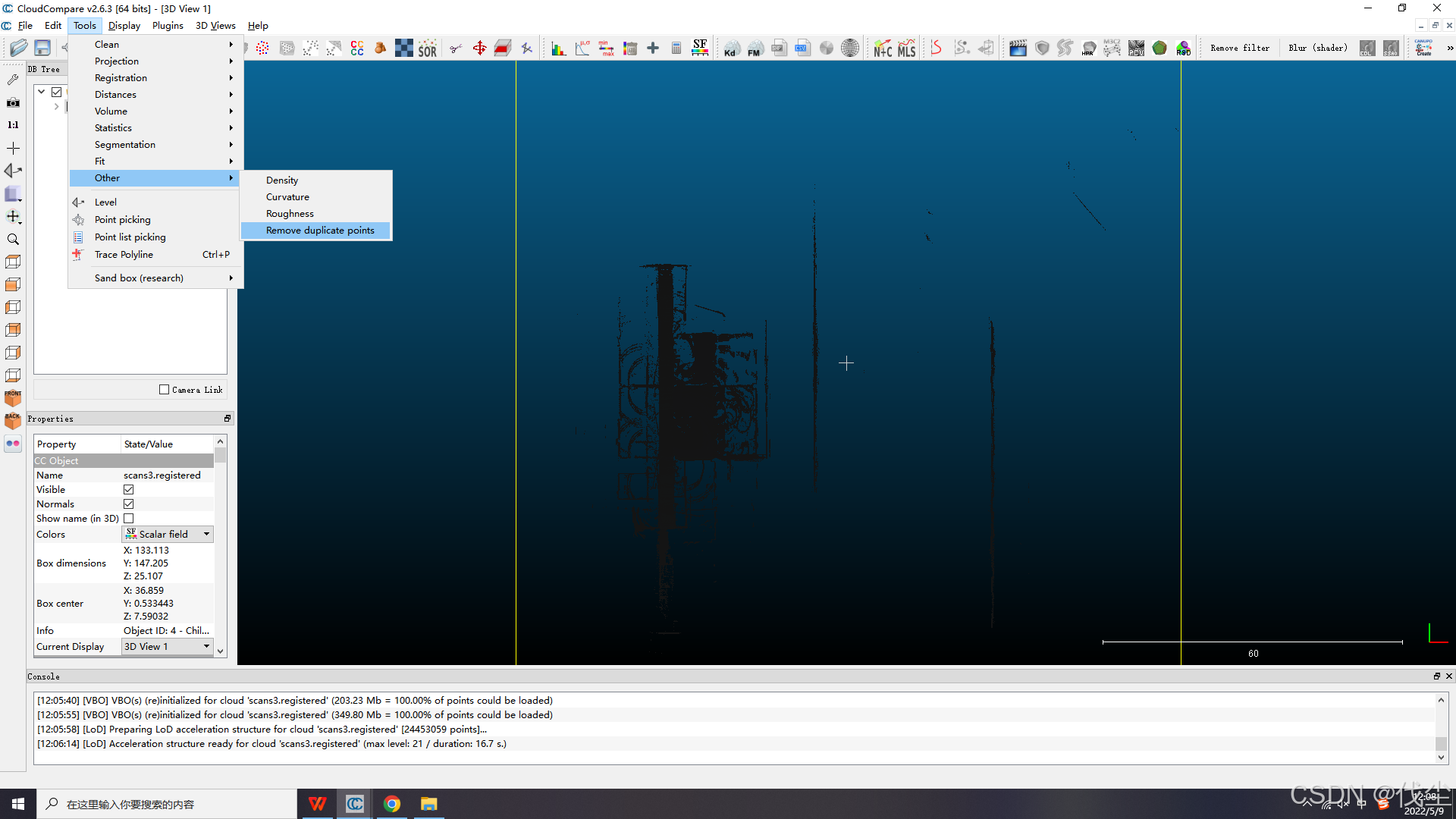Uncheck the Visible property checkbox
1456x819 pixels.
(x=129, y=490)
